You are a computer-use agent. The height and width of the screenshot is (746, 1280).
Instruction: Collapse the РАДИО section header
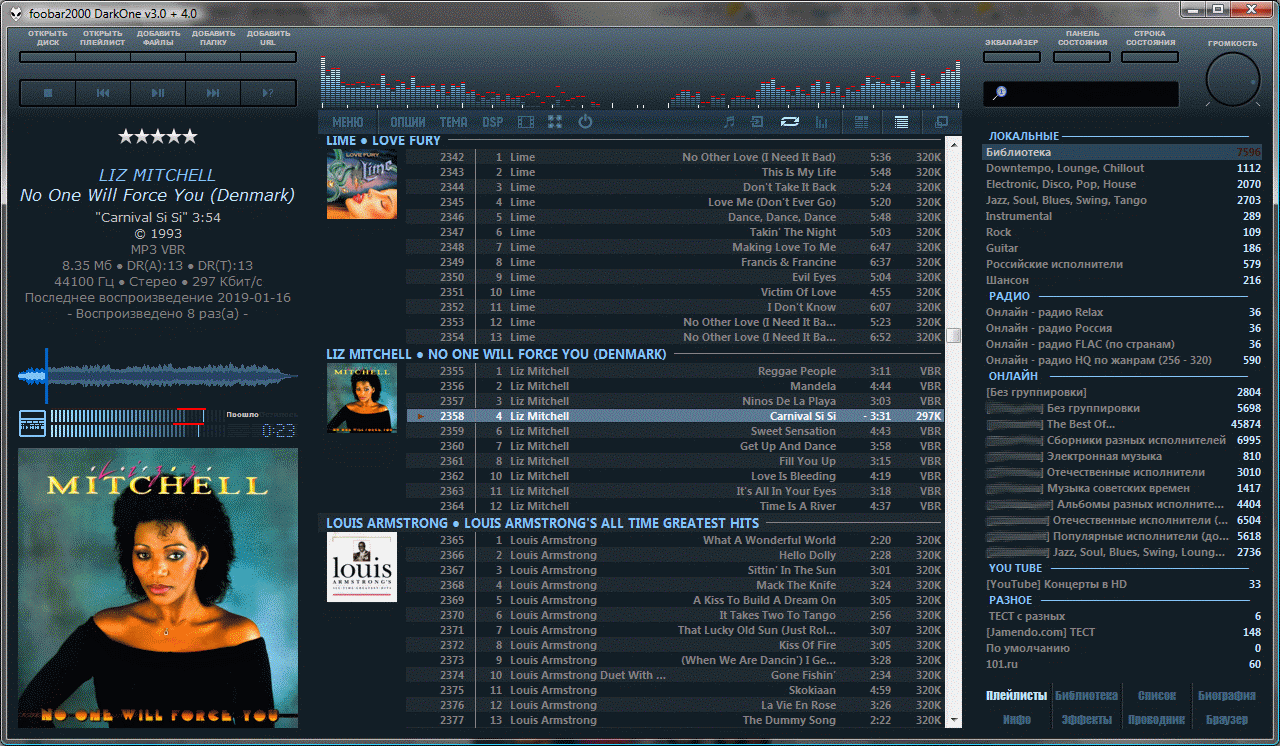click(x=1009, y=296)
